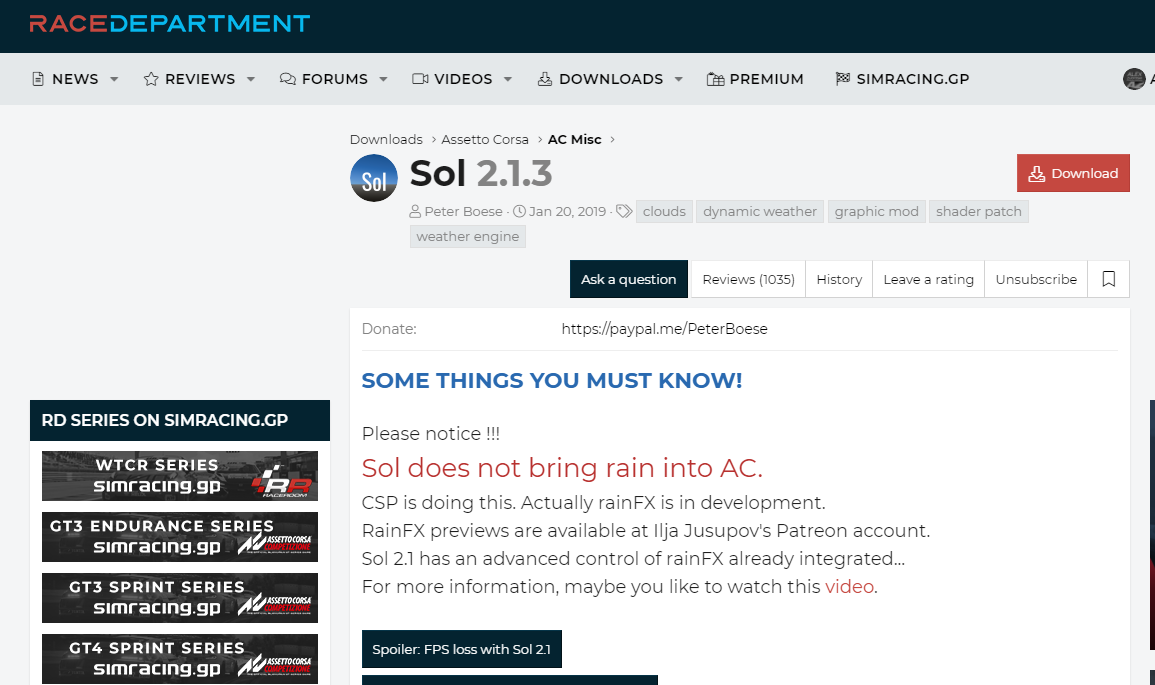Select the clouds tag
Screen dimensions: 1155x685
664,211
